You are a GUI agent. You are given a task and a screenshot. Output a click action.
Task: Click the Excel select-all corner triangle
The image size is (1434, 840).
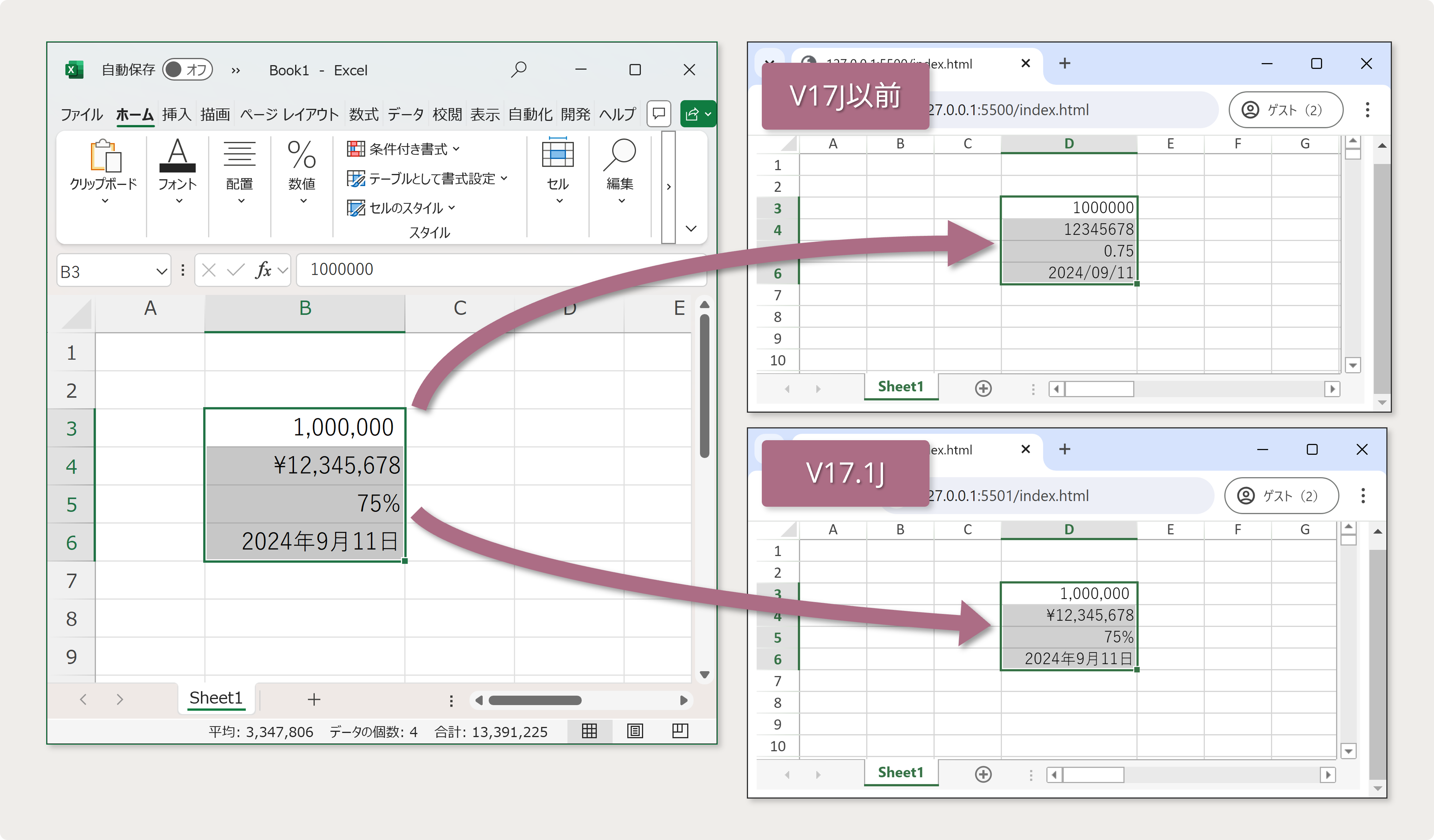pyautogui.click(x=77, y=314)
